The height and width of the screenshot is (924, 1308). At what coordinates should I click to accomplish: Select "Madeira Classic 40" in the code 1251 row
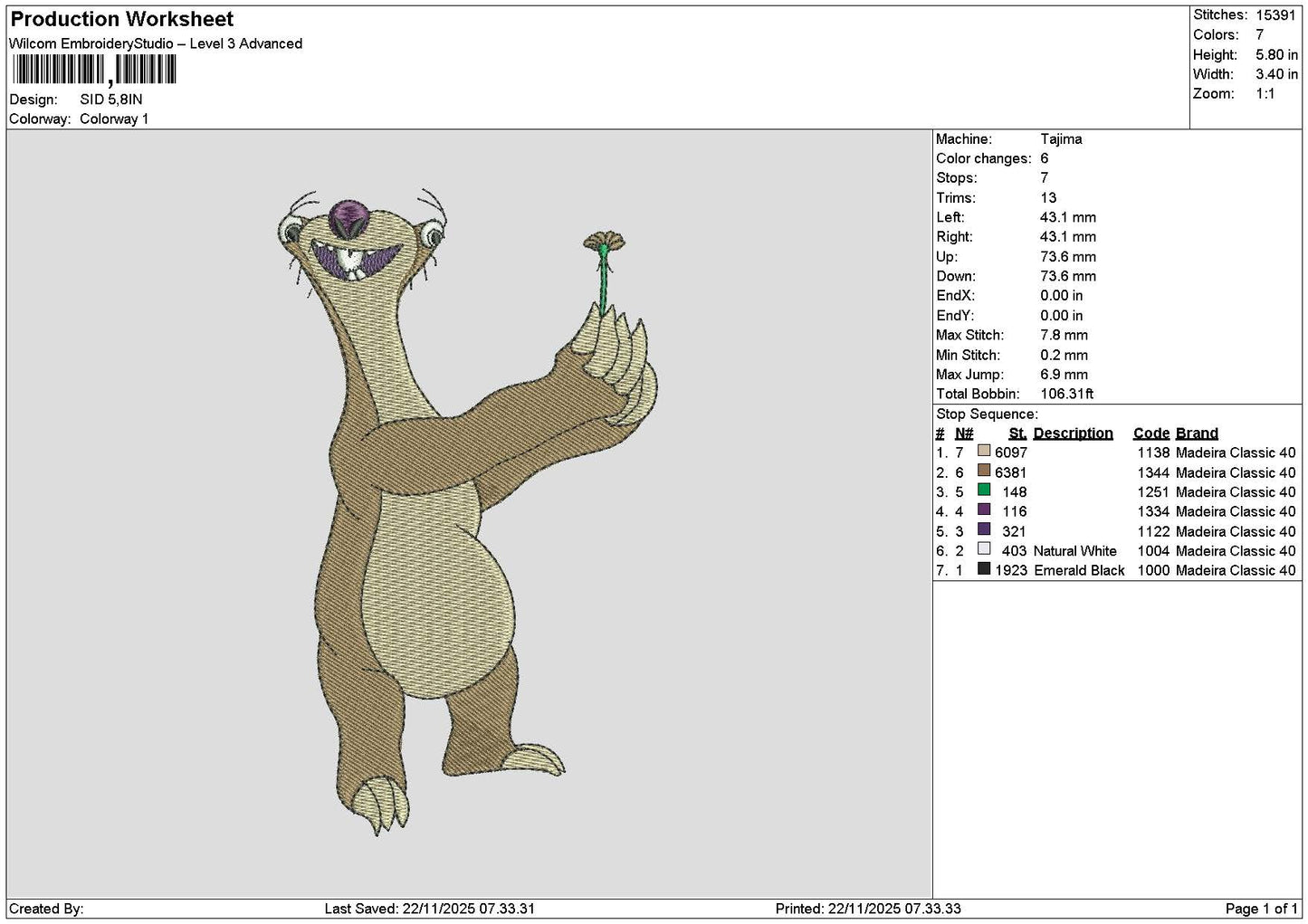1236,492
